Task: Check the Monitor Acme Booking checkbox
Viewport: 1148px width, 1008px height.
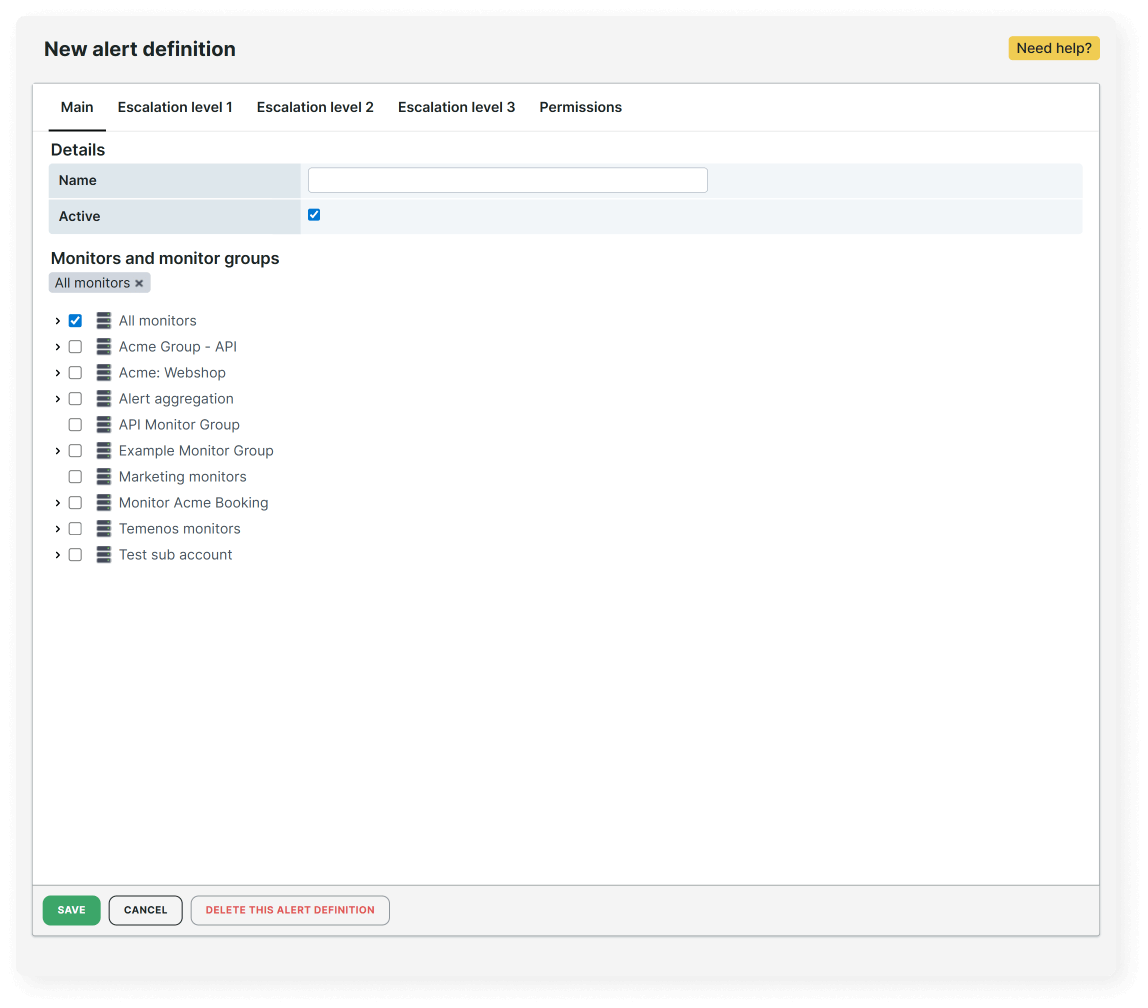Action: coord(75,502)
